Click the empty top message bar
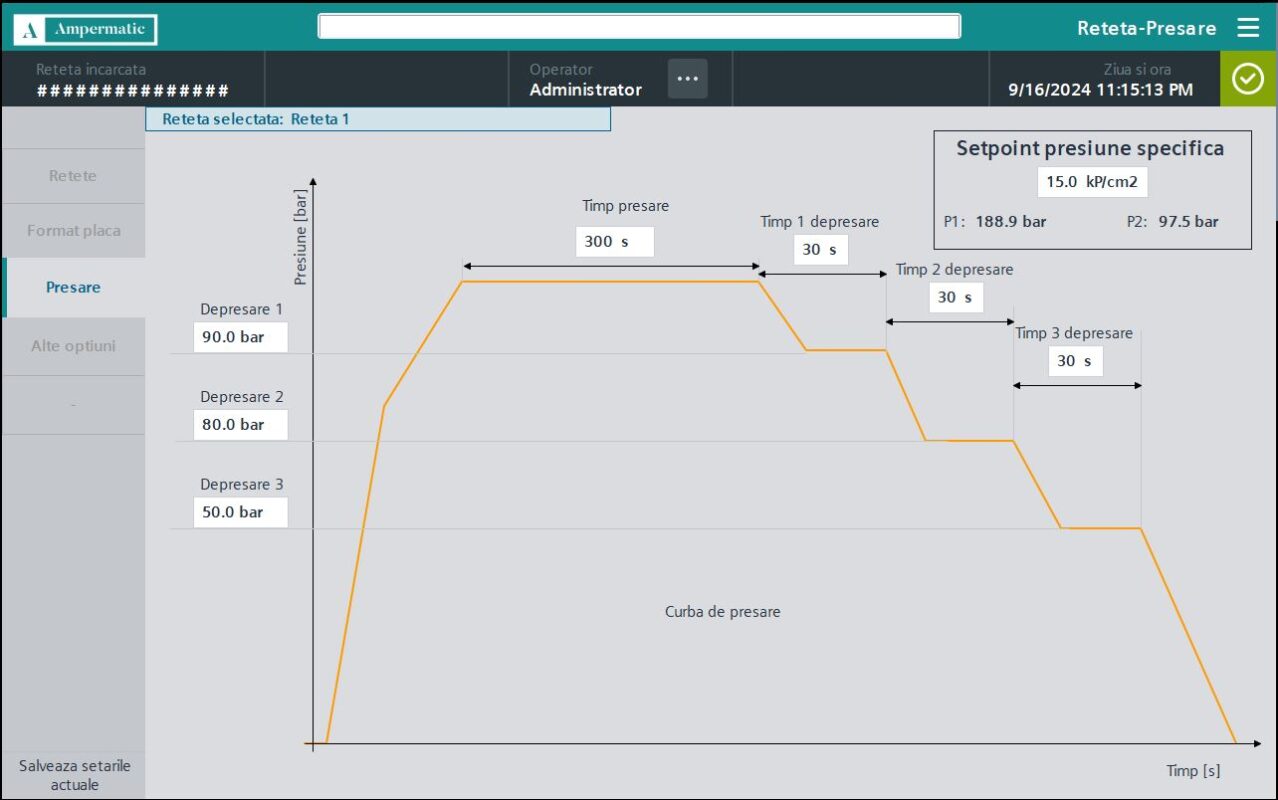Screen dimensions: 1278x800 (639, 26)
